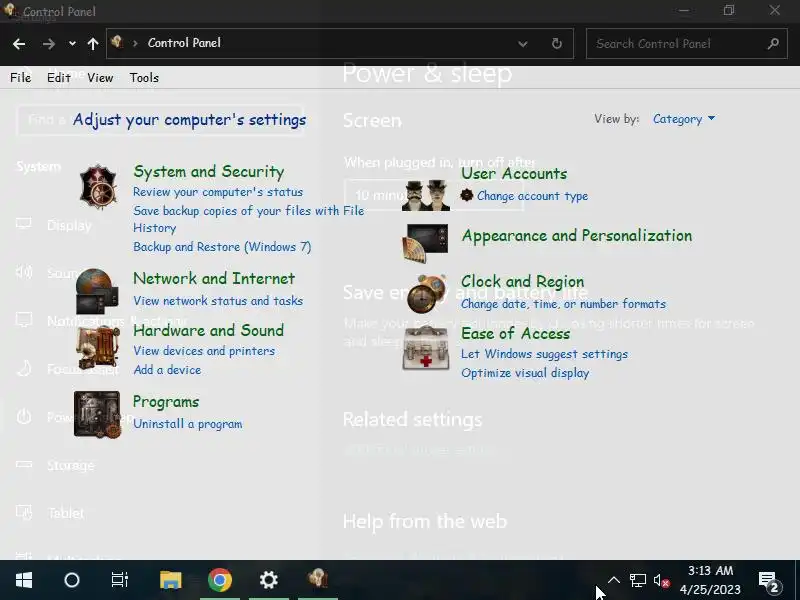
Task: Click the Search Control Panel field
Action: click(x=686, y=44)
